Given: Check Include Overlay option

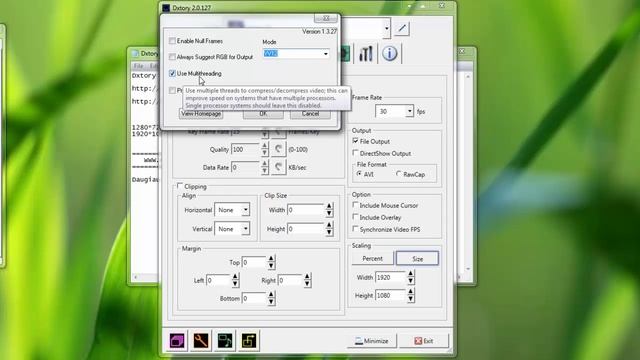Looking at the screenshot, I should [x=355, y=217].
